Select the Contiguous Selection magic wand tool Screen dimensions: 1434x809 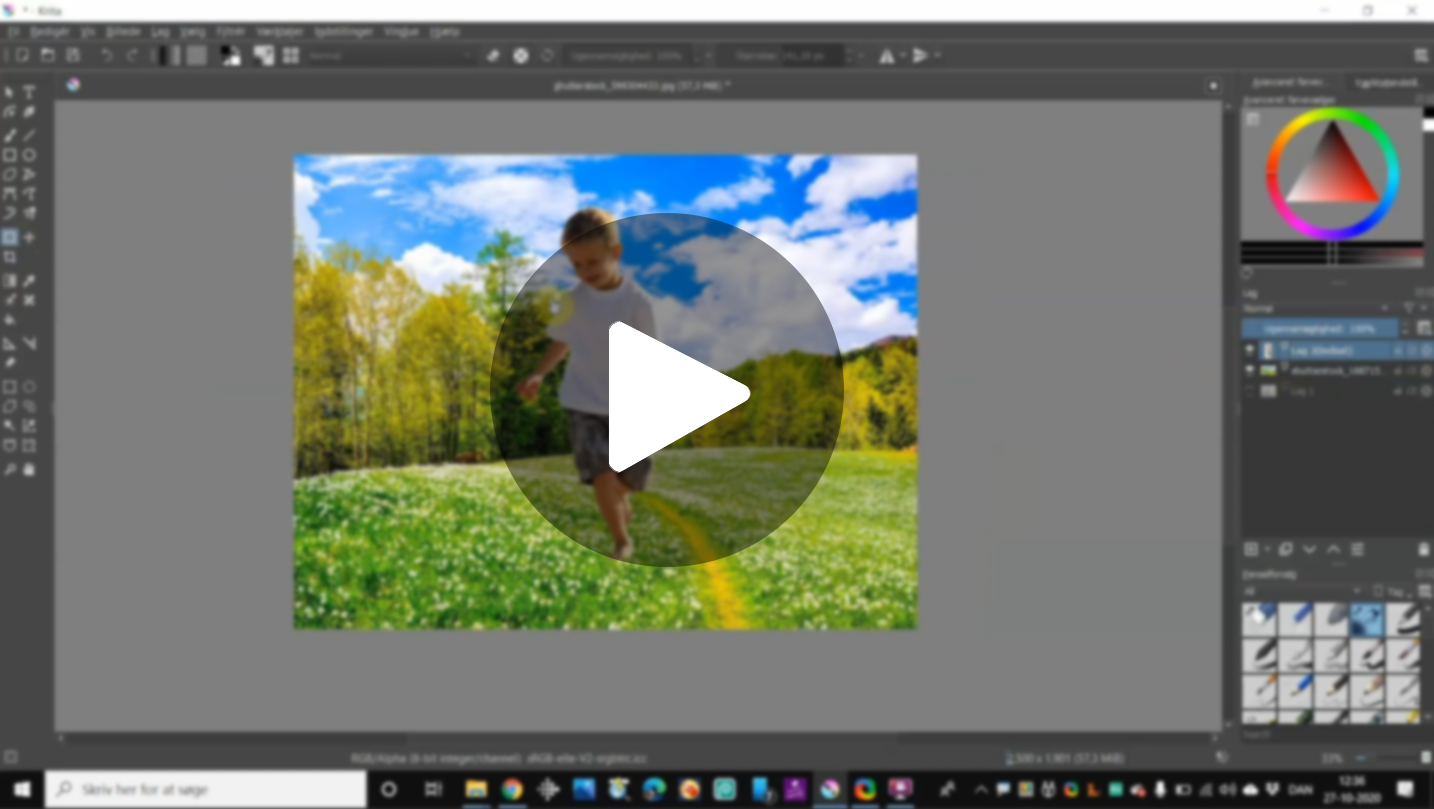pyautogui.click(x=10, y=426)
